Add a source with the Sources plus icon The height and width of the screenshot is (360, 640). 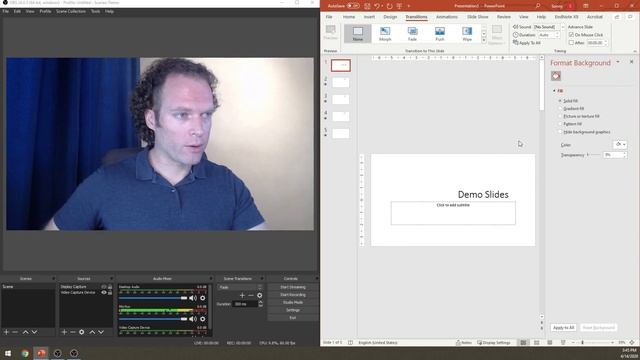point(64,332)
